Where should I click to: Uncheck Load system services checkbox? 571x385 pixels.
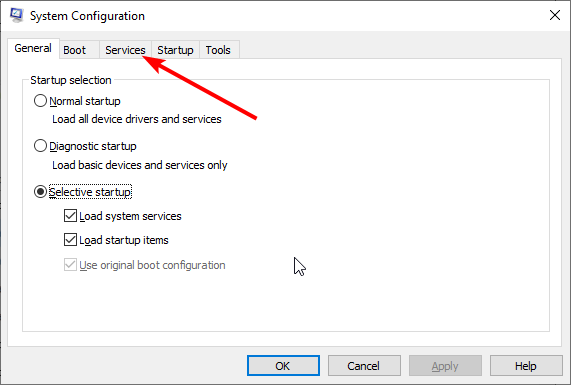point(70,216)
